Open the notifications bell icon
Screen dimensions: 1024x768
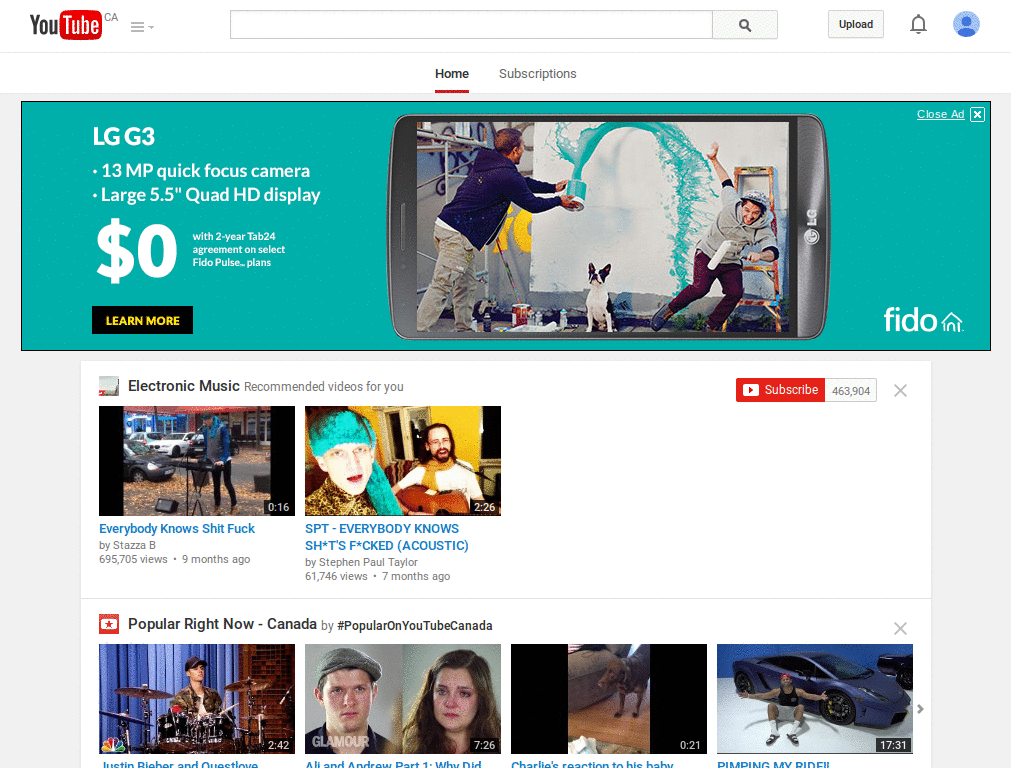918,24
